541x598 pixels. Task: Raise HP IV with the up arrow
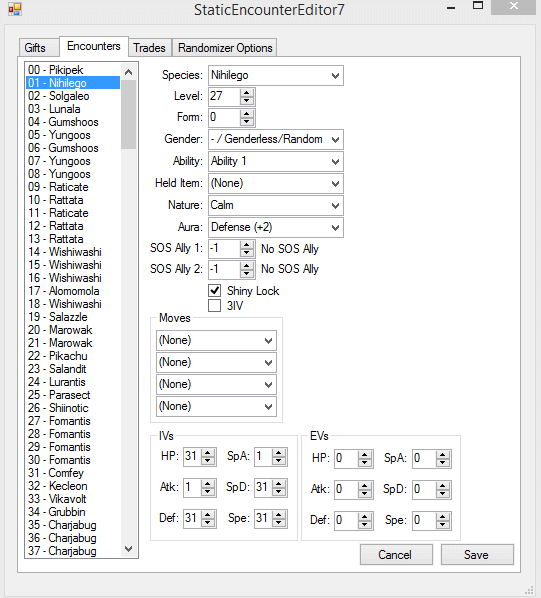tap(208, 453)
